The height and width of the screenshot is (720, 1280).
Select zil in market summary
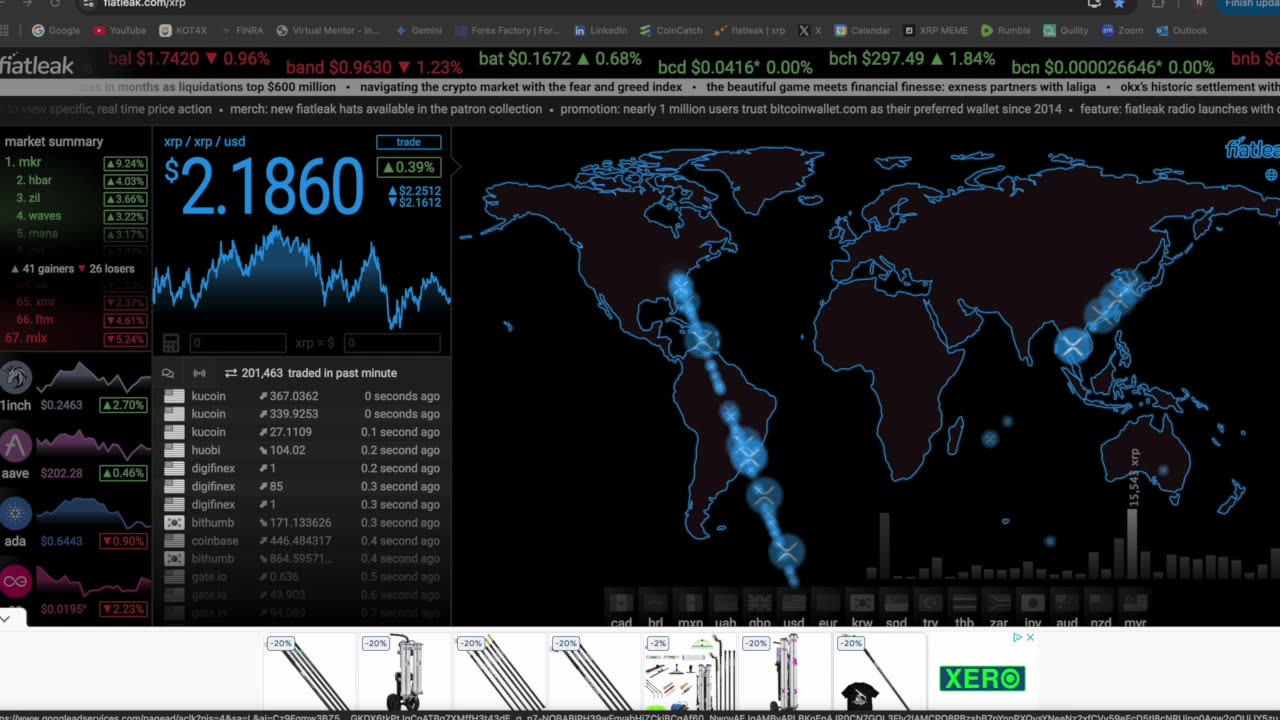click(76, 199)
